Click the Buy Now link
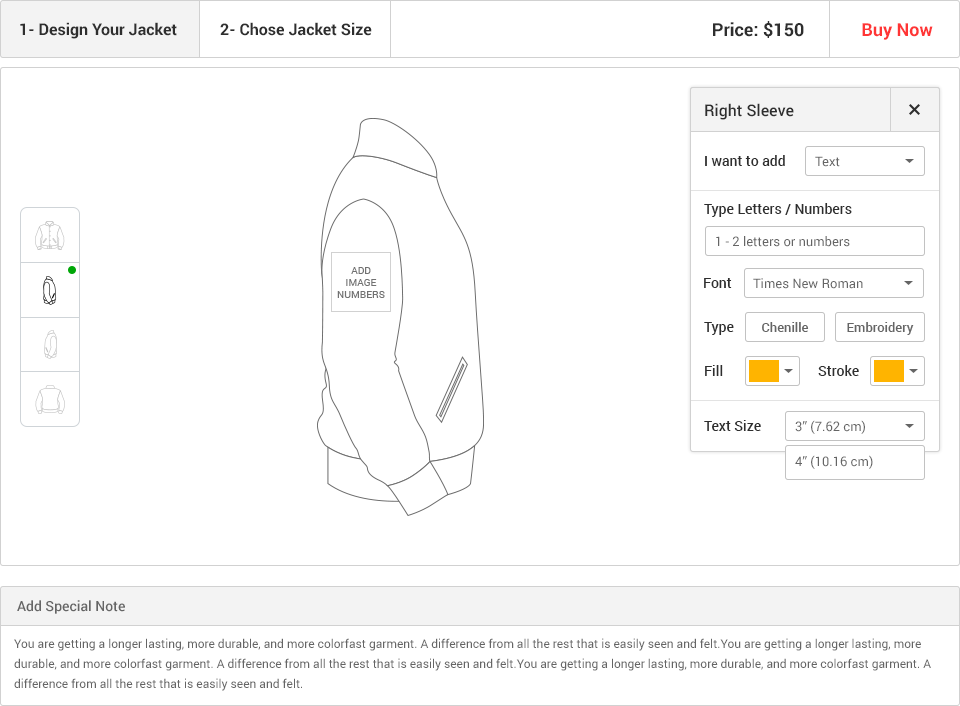Image resolution: width=960 pixels, height=706 pixels. 896,30
